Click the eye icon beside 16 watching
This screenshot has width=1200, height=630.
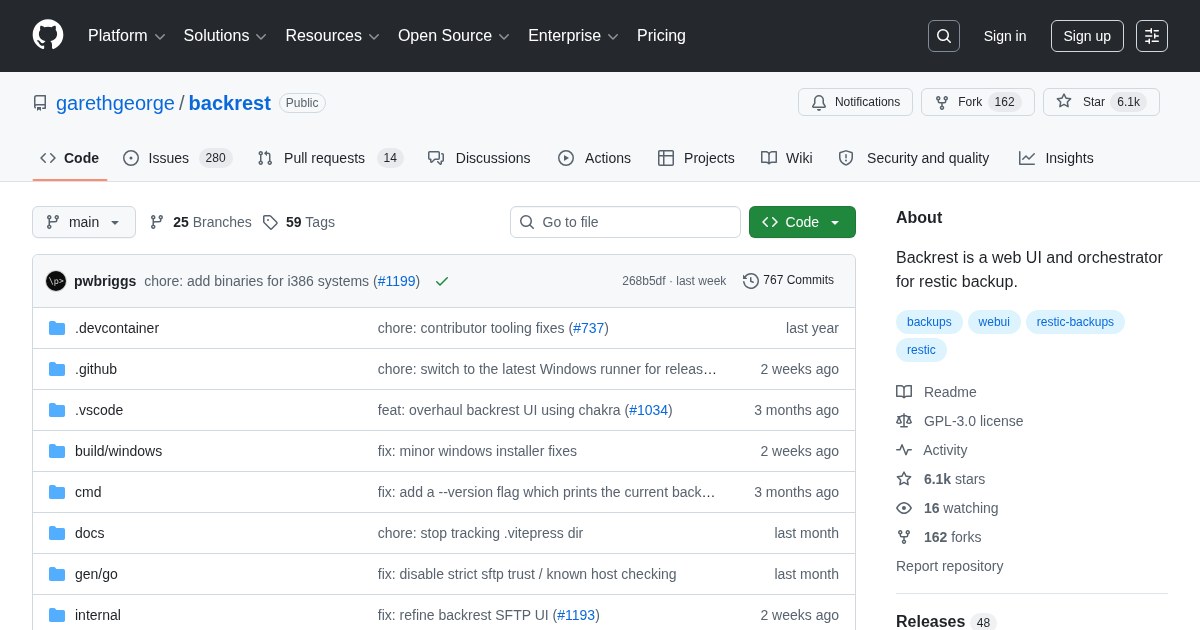coord(904,508)
